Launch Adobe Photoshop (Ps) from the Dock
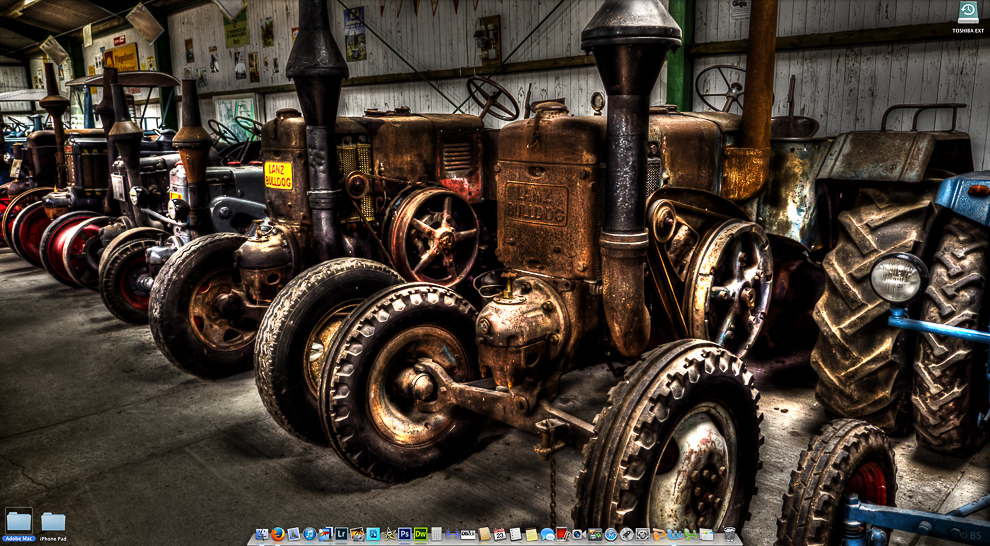 click(x=405, y=534)
